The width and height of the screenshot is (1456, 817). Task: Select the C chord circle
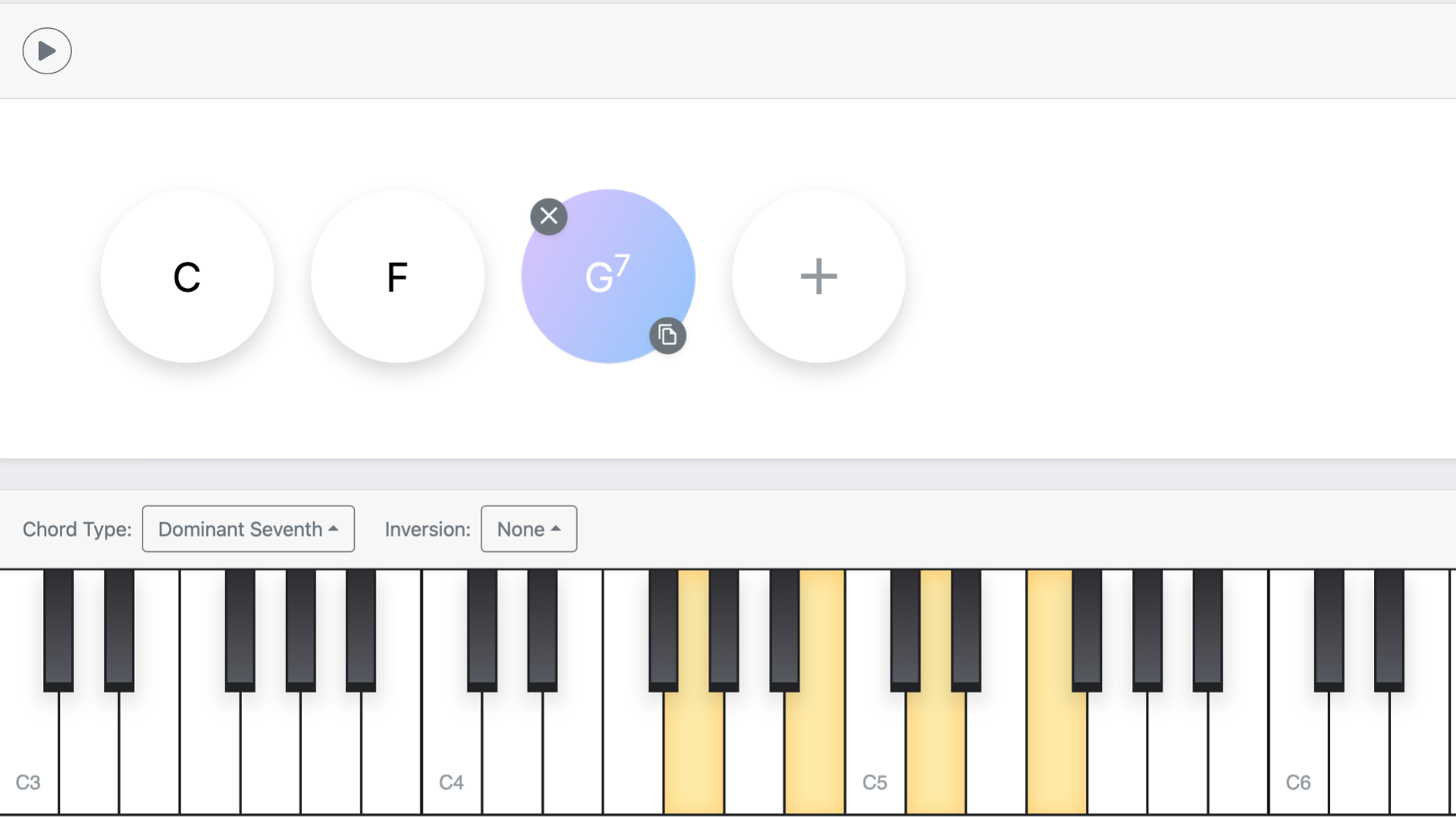click(x=187, y=276)
